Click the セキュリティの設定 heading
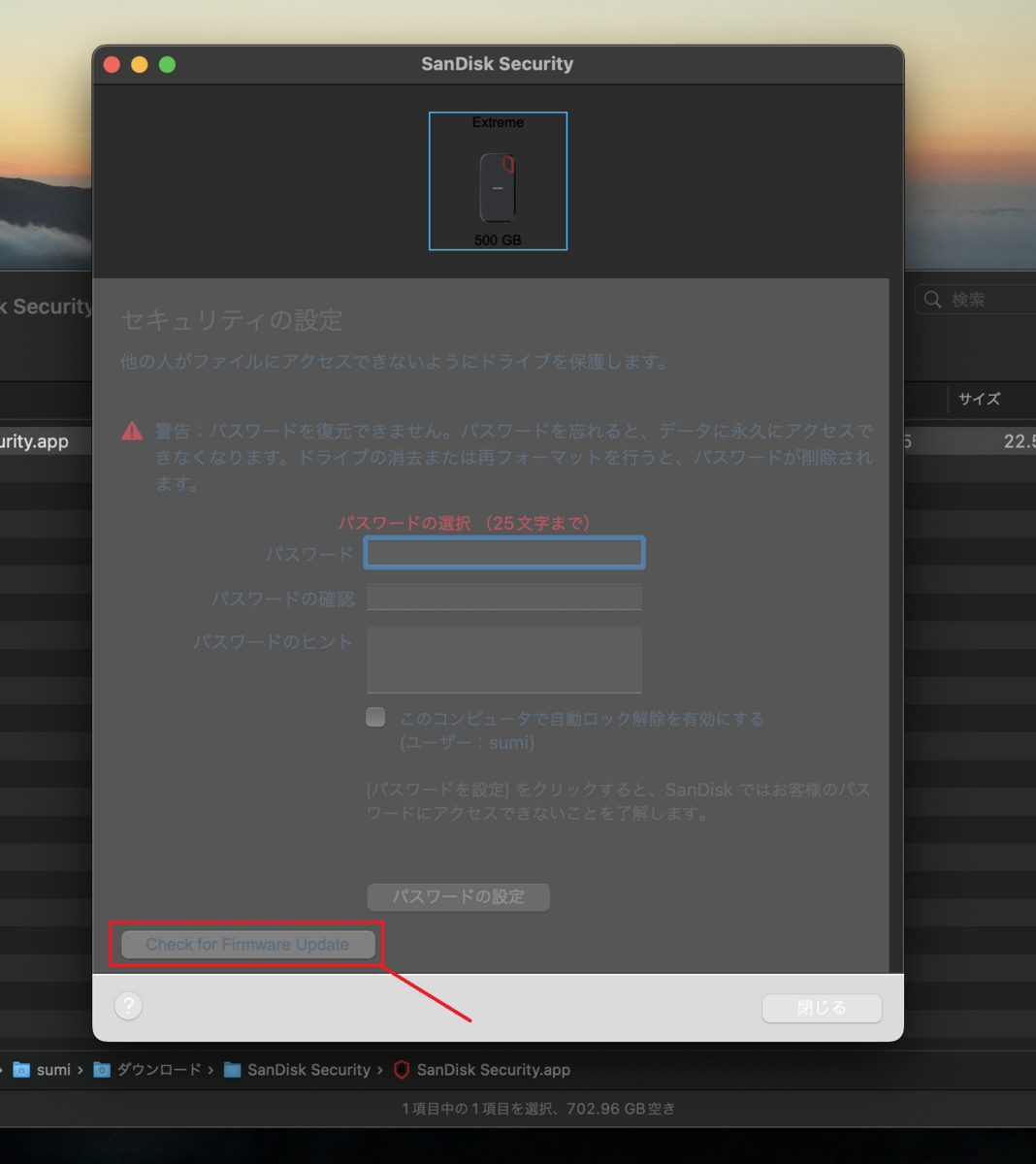Image resolution: width=1036 pixels, height=1164 pixels. (x=232, y=320)
